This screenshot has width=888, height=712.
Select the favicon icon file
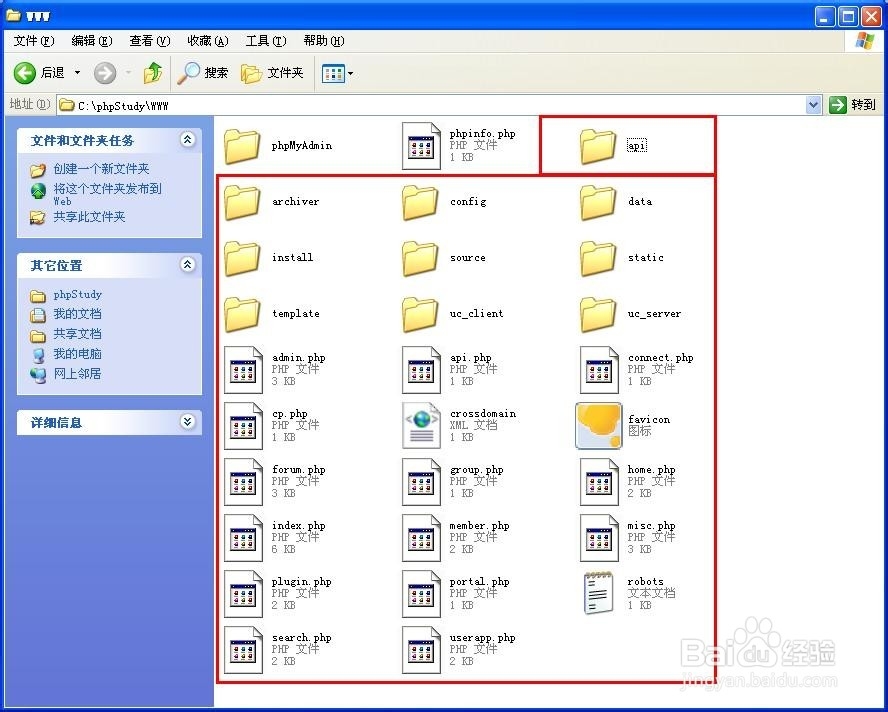click(x=599, y=426)
